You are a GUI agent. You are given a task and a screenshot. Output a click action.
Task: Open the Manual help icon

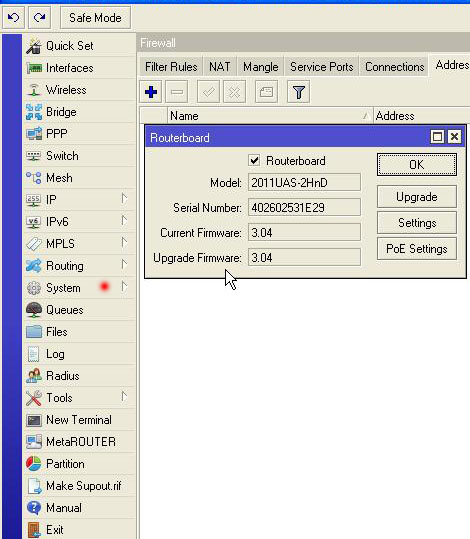pos(34,508)
